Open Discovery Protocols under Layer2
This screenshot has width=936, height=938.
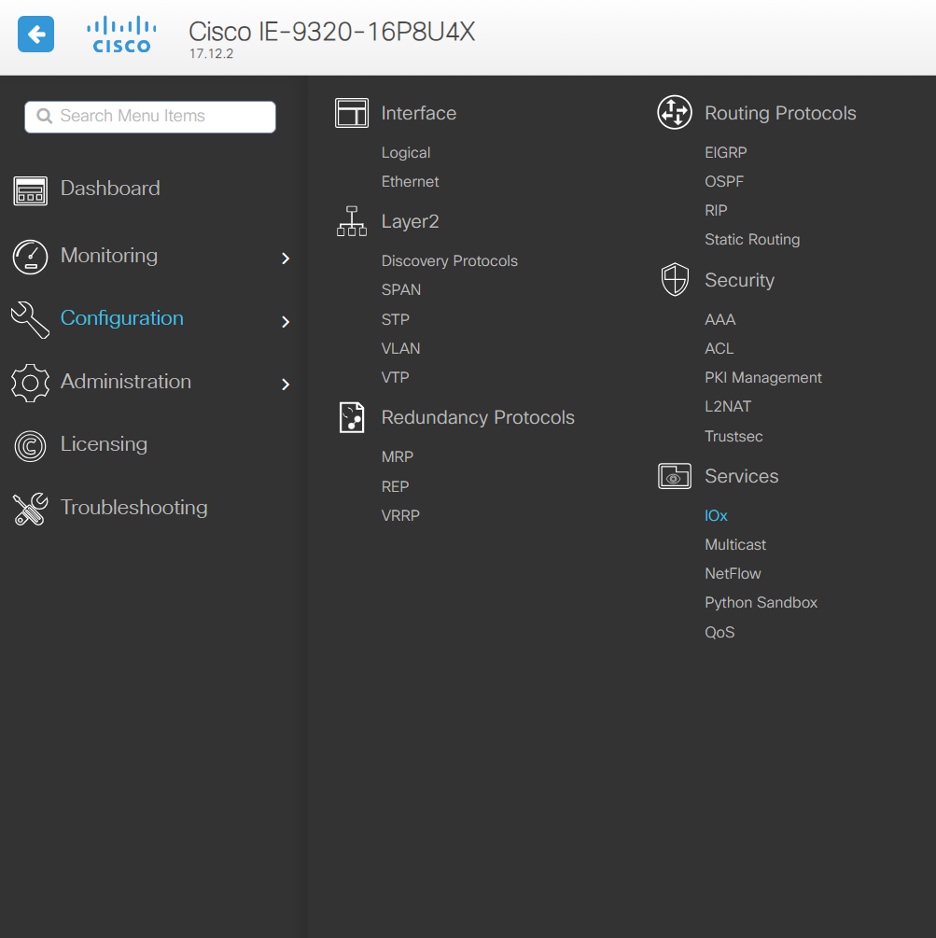[450, 261]
